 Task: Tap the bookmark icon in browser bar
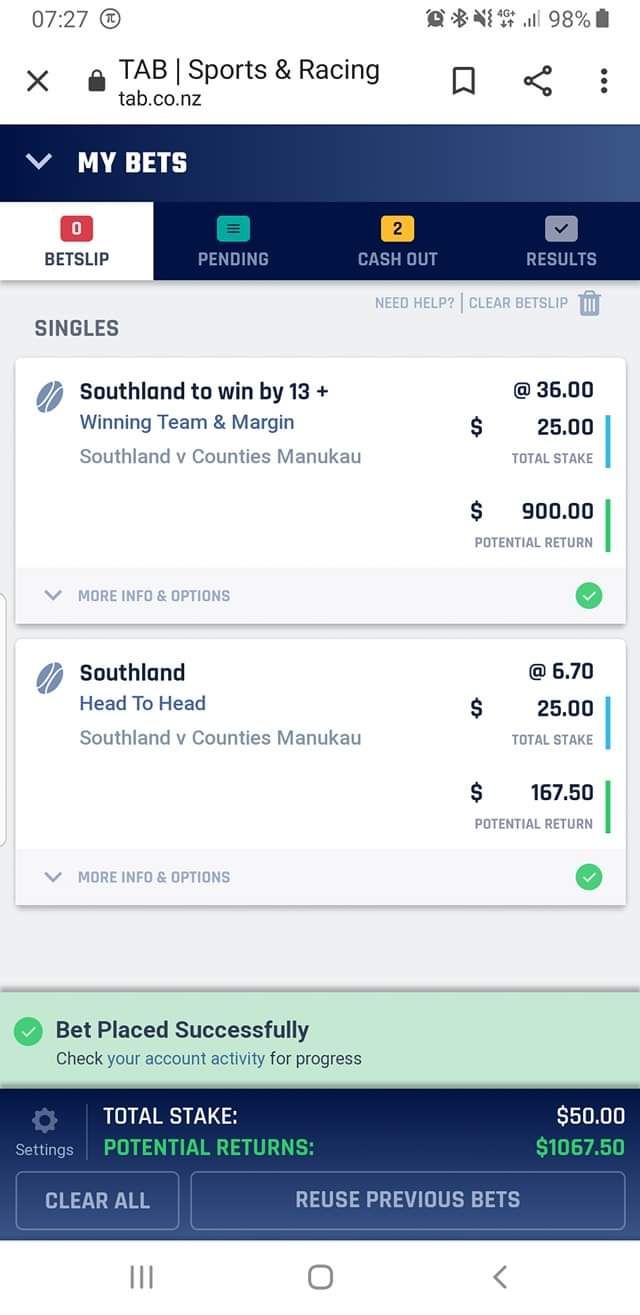[463, 81]
